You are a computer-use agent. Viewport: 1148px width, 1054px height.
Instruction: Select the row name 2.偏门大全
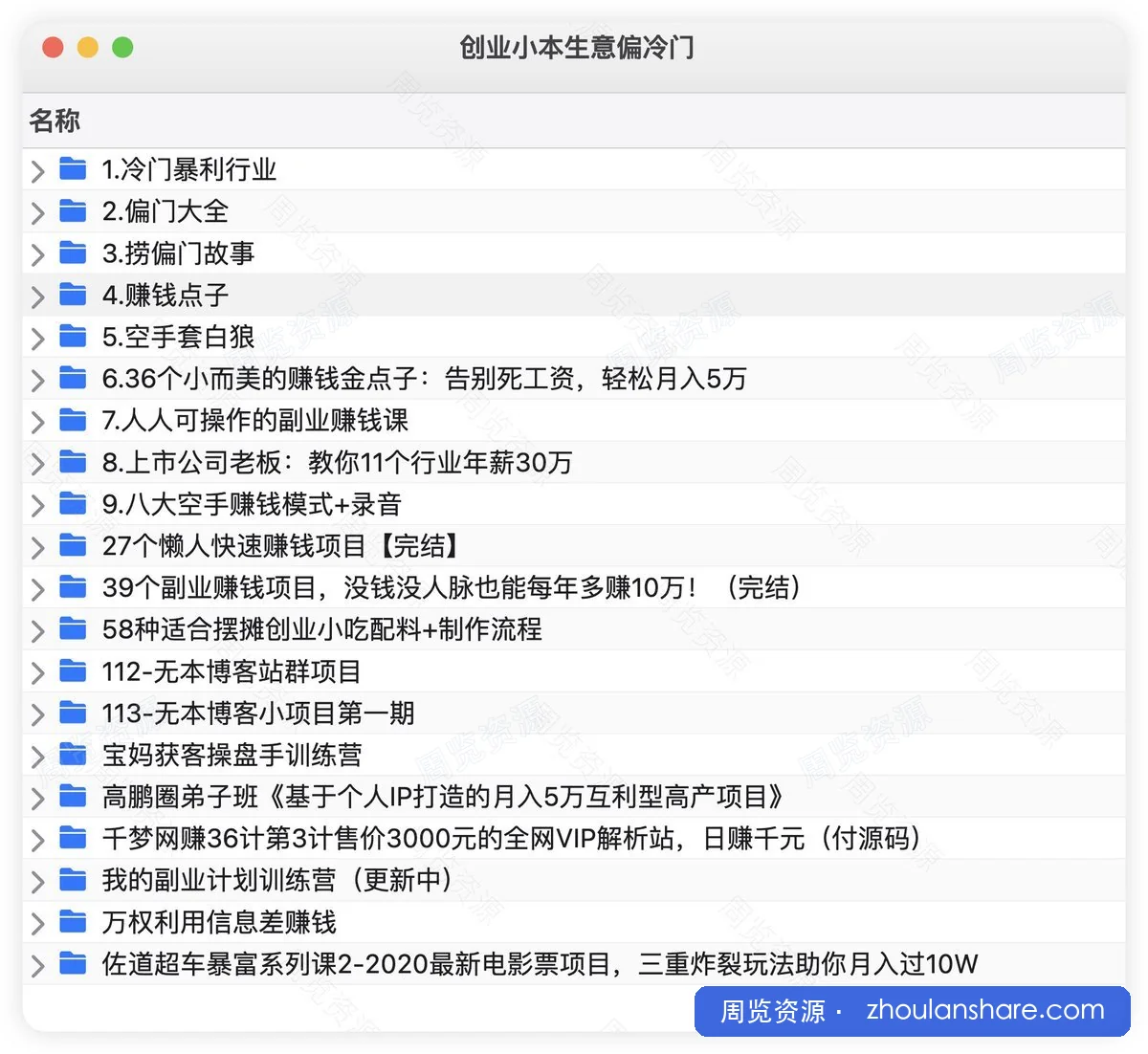point(166,211)
